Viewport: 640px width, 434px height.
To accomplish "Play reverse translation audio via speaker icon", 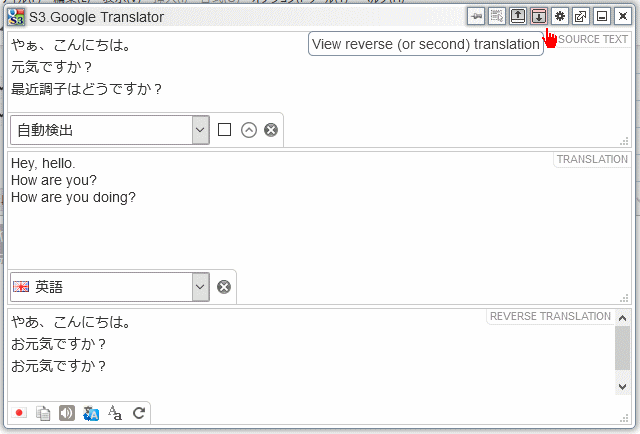I will tap(67, 413).
